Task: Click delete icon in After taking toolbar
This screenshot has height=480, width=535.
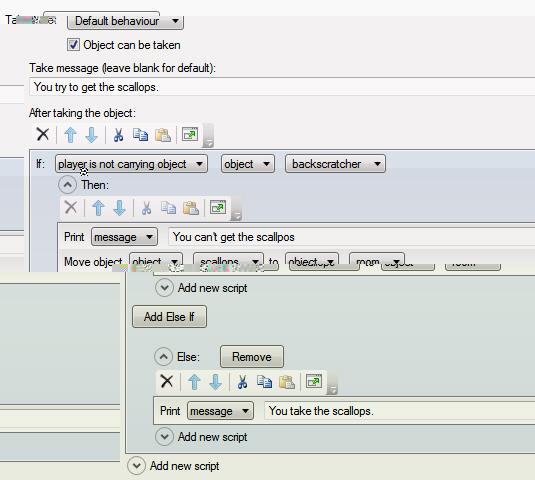Action: (x=43, y=134)
